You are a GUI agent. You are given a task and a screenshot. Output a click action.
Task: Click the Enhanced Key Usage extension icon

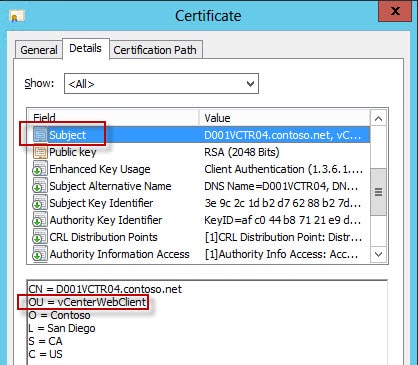40,169
